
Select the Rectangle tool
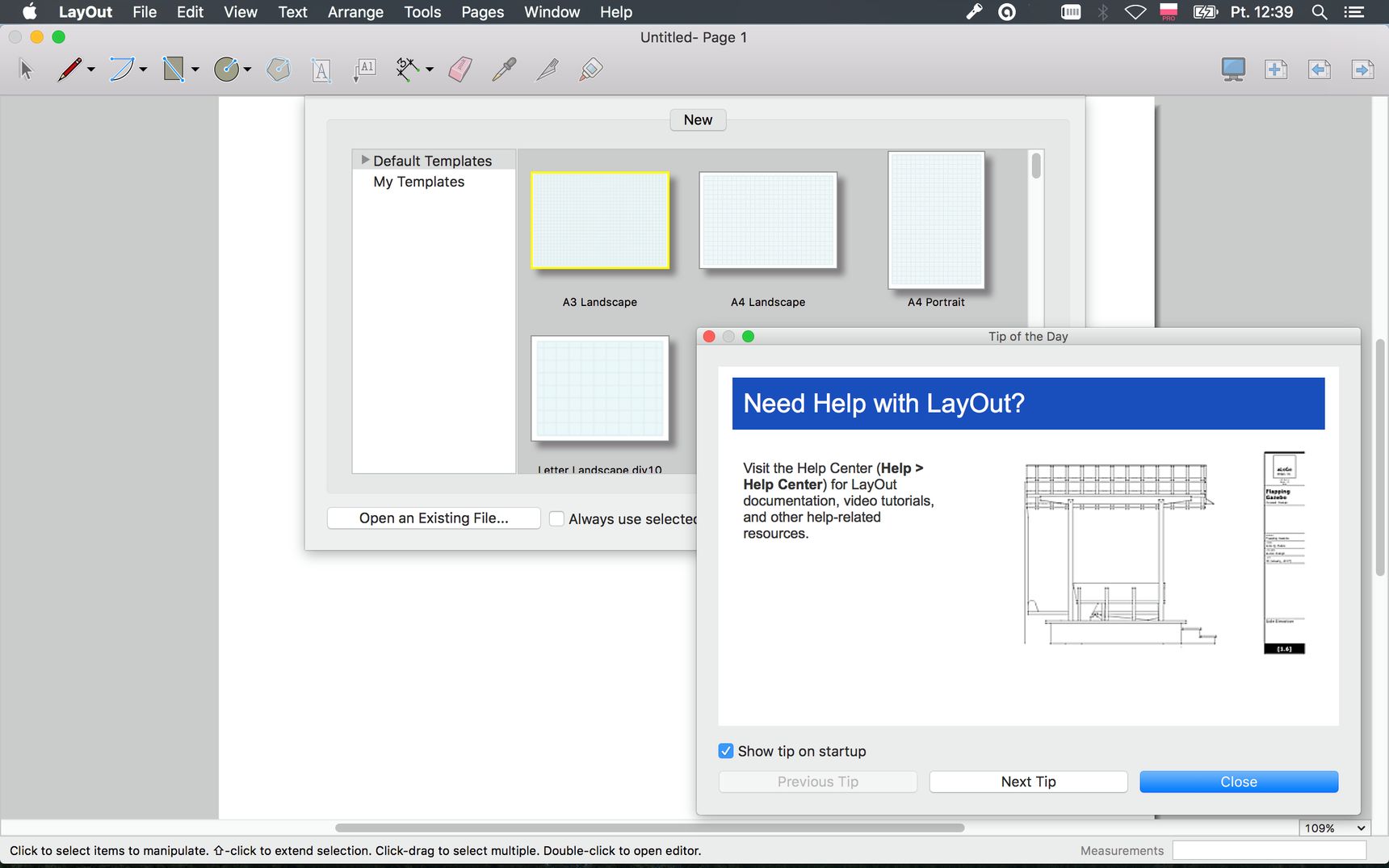pos(174,69)
